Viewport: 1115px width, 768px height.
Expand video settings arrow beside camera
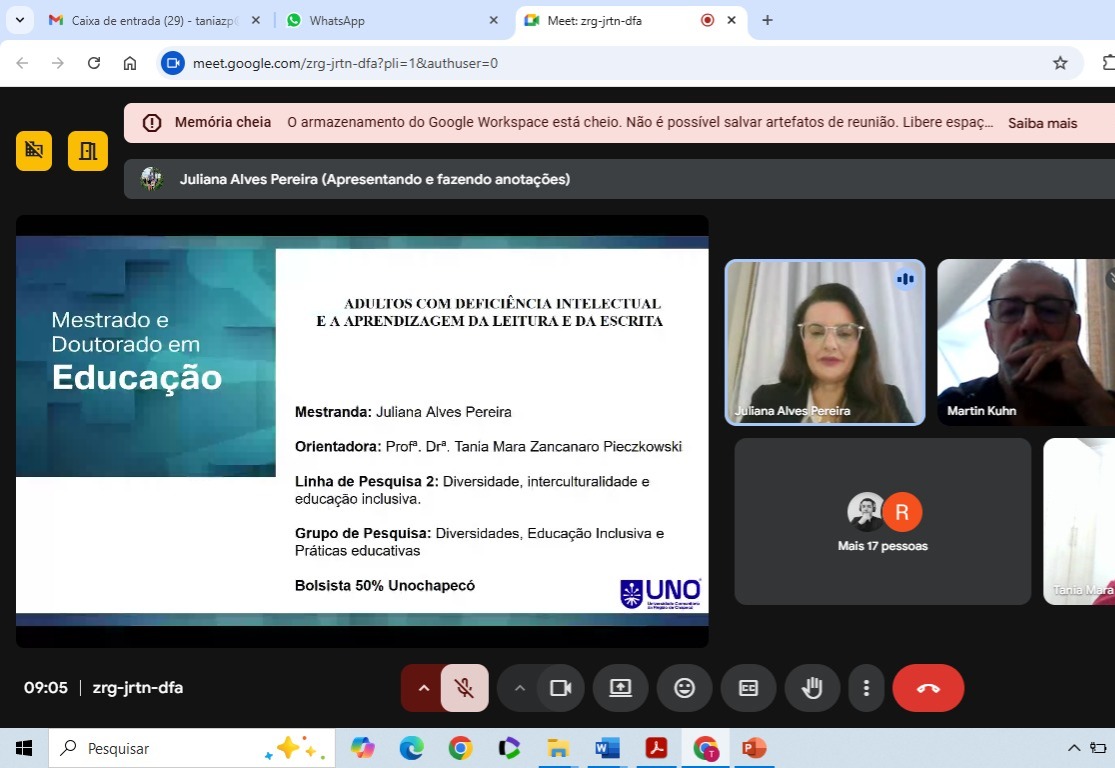click(x=519, y=688)
